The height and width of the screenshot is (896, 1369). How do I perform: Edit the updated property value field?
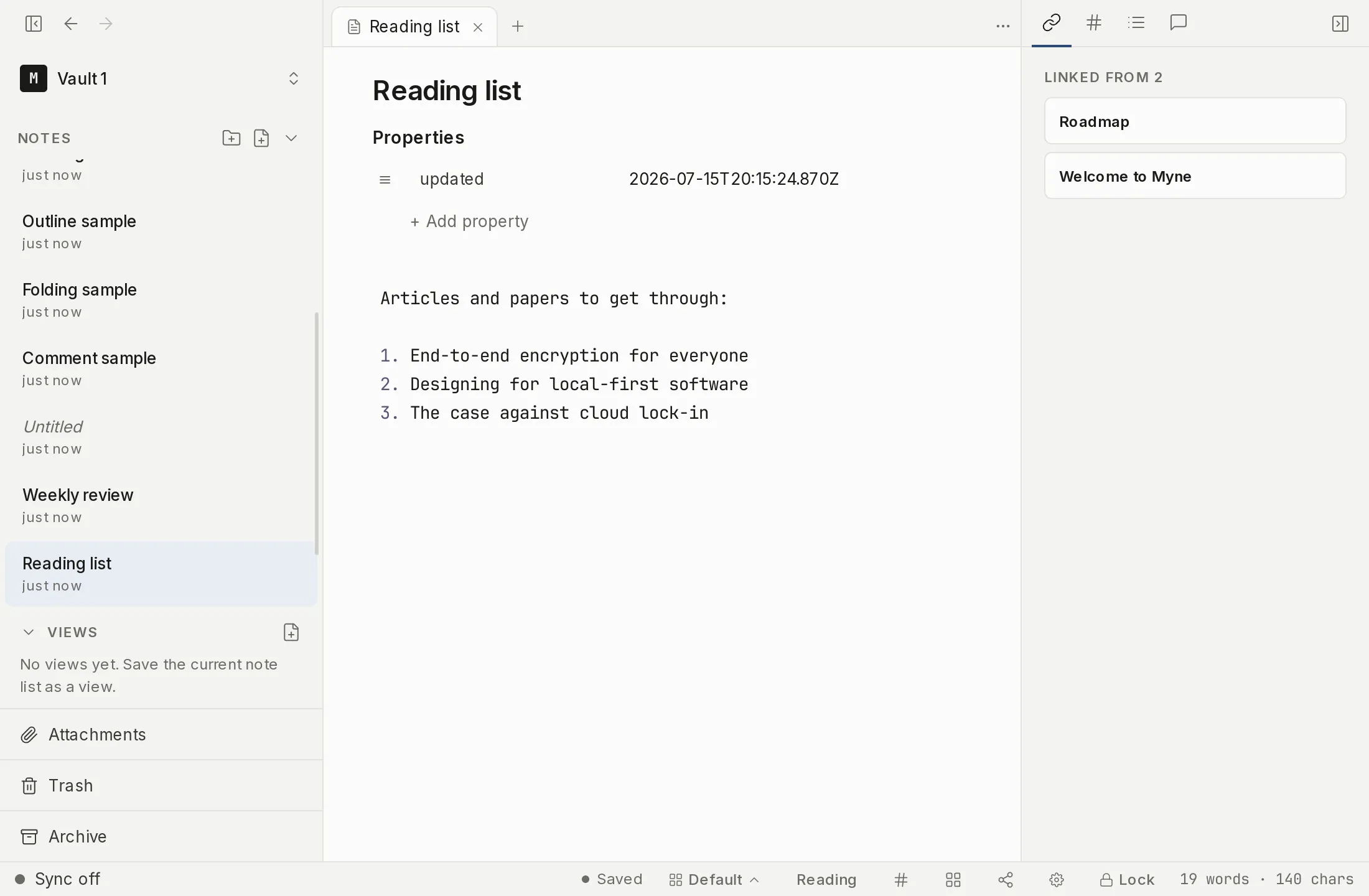734,179
